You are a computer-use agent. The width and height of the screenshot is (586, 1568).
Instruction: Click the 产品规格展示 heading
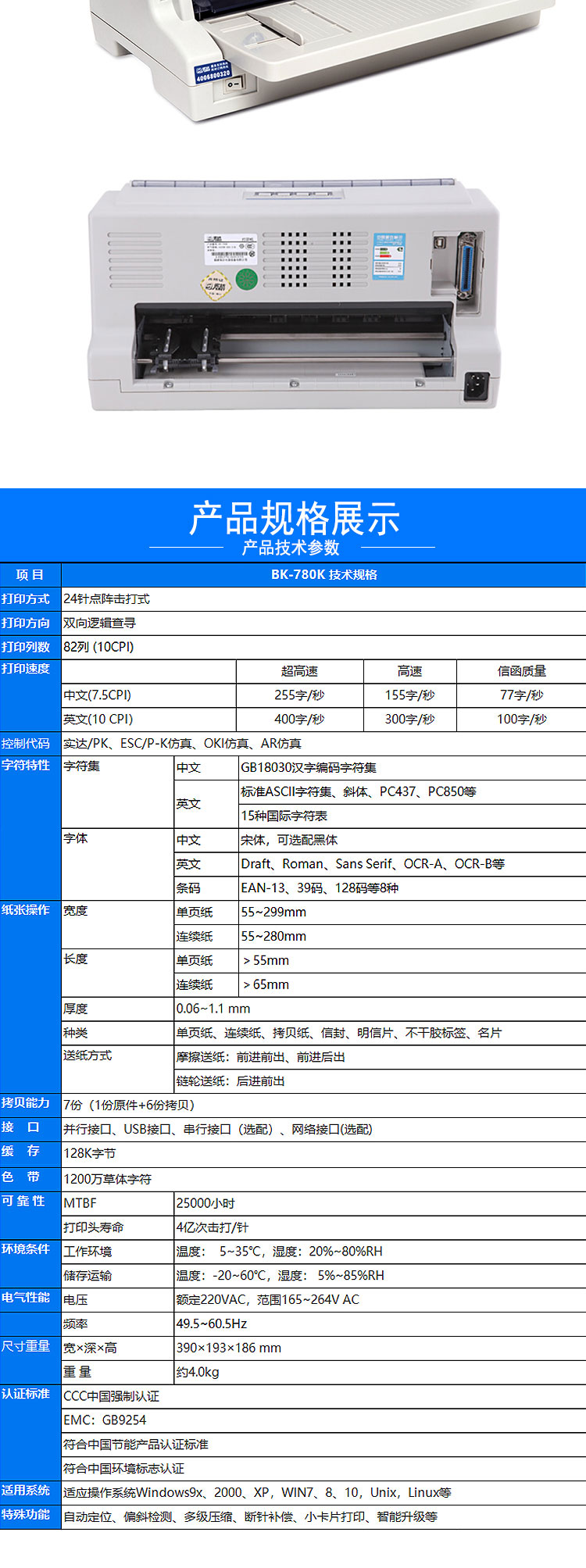[293, 519]
